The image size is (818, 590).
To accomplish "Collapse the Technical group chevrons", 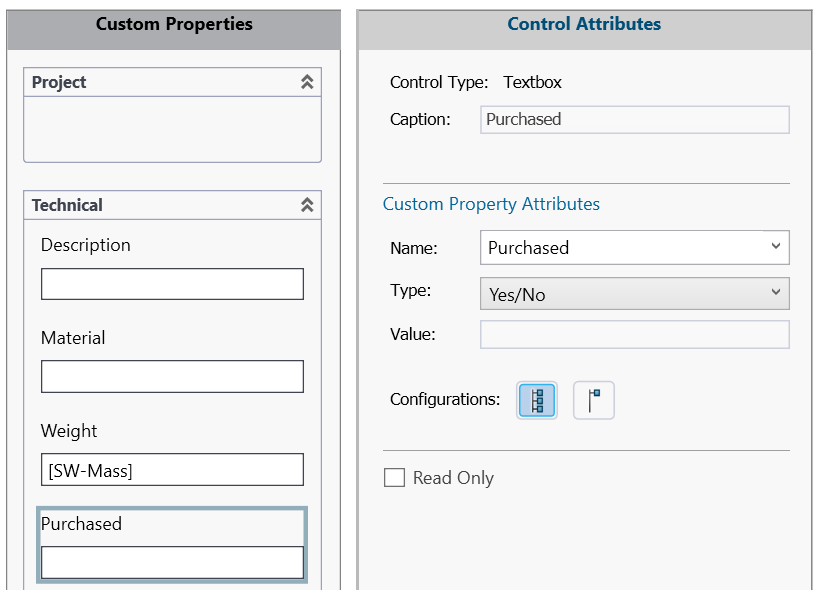I will coord(307,205).
